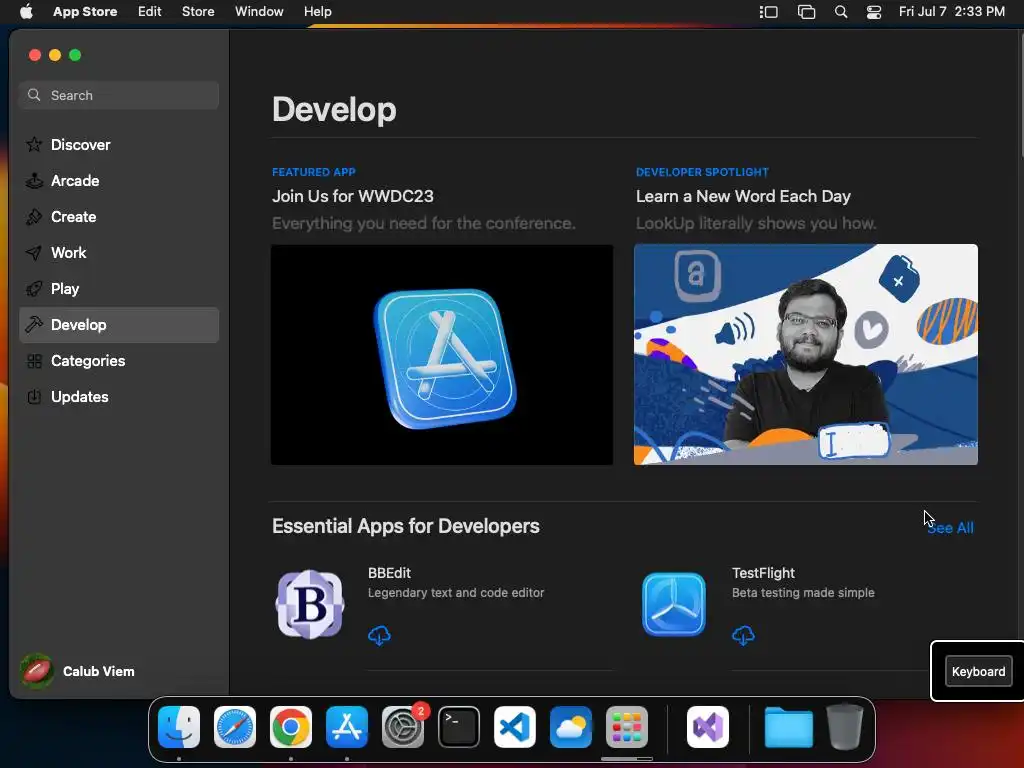Open the Discover section star icon
Screen dimensions: 1024x768
[x=34, y=144]
